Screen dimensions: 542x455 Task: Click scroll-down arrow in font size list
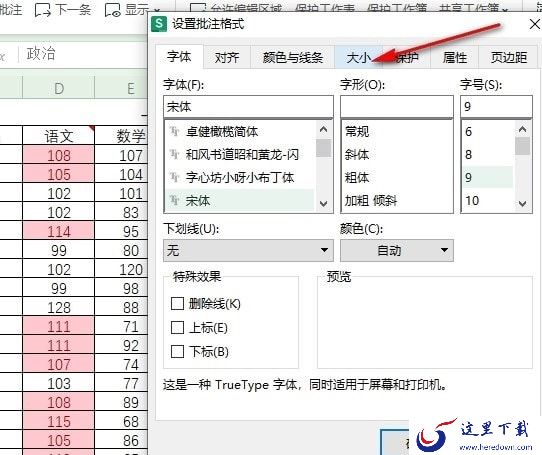tap(522, 204)
